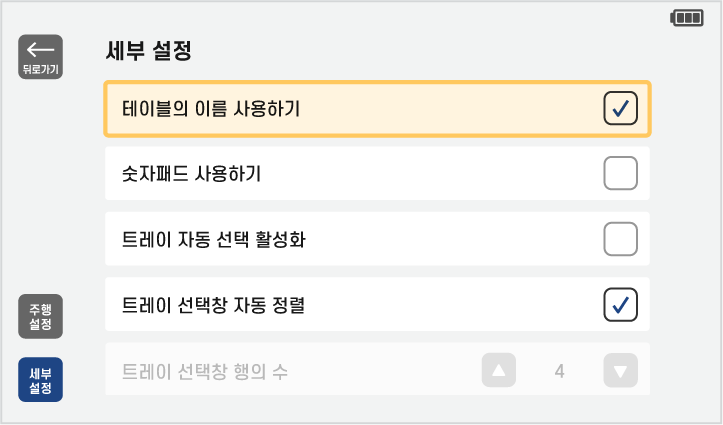Open the 주행 설정 tab
This screenshot has height=425, width=723.
click(40, 317)
